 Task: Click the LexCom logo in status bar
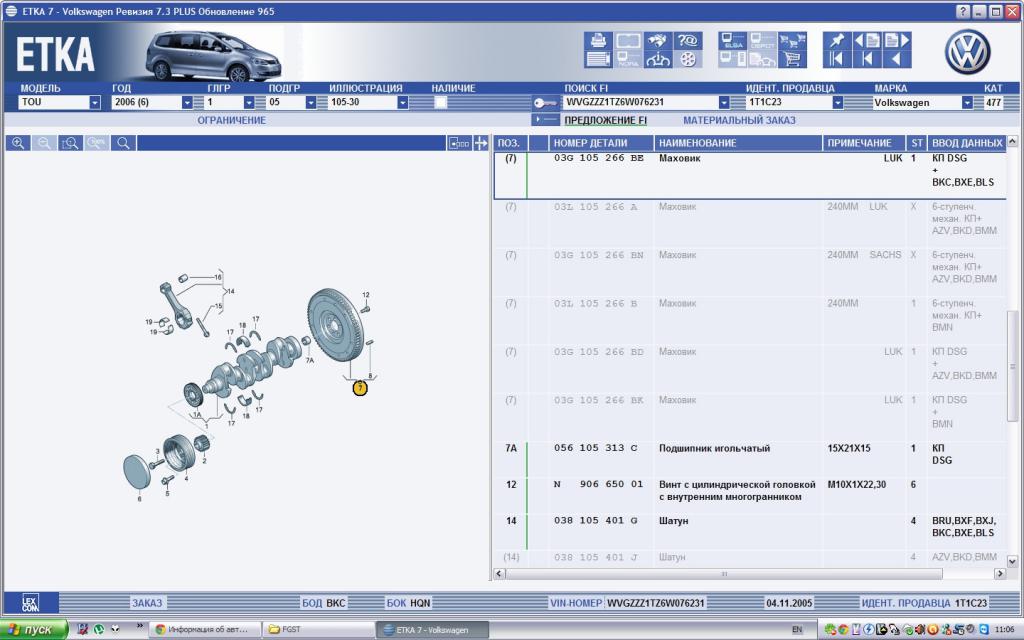tap(31, 603)
